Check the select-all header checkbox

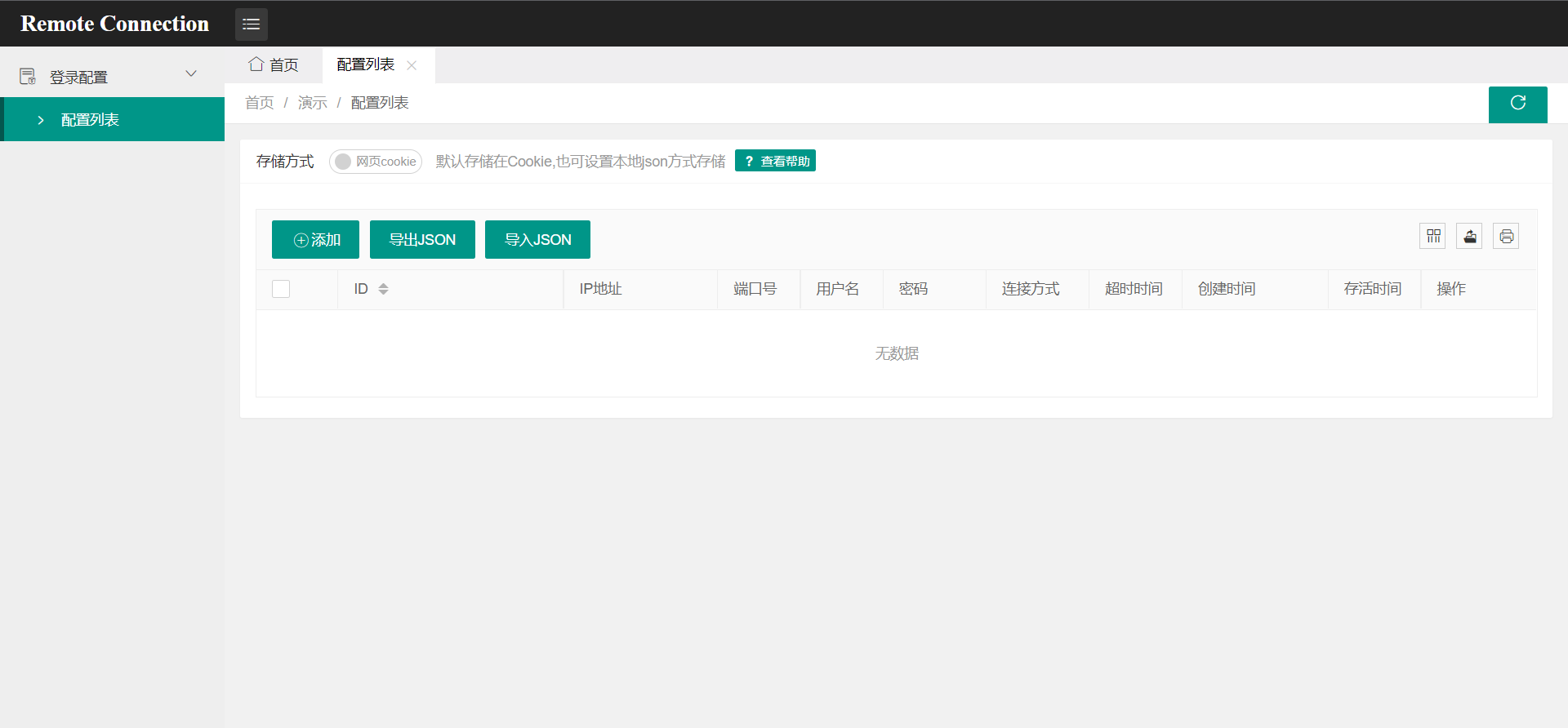pyautogui.click(x=281, y=289)
